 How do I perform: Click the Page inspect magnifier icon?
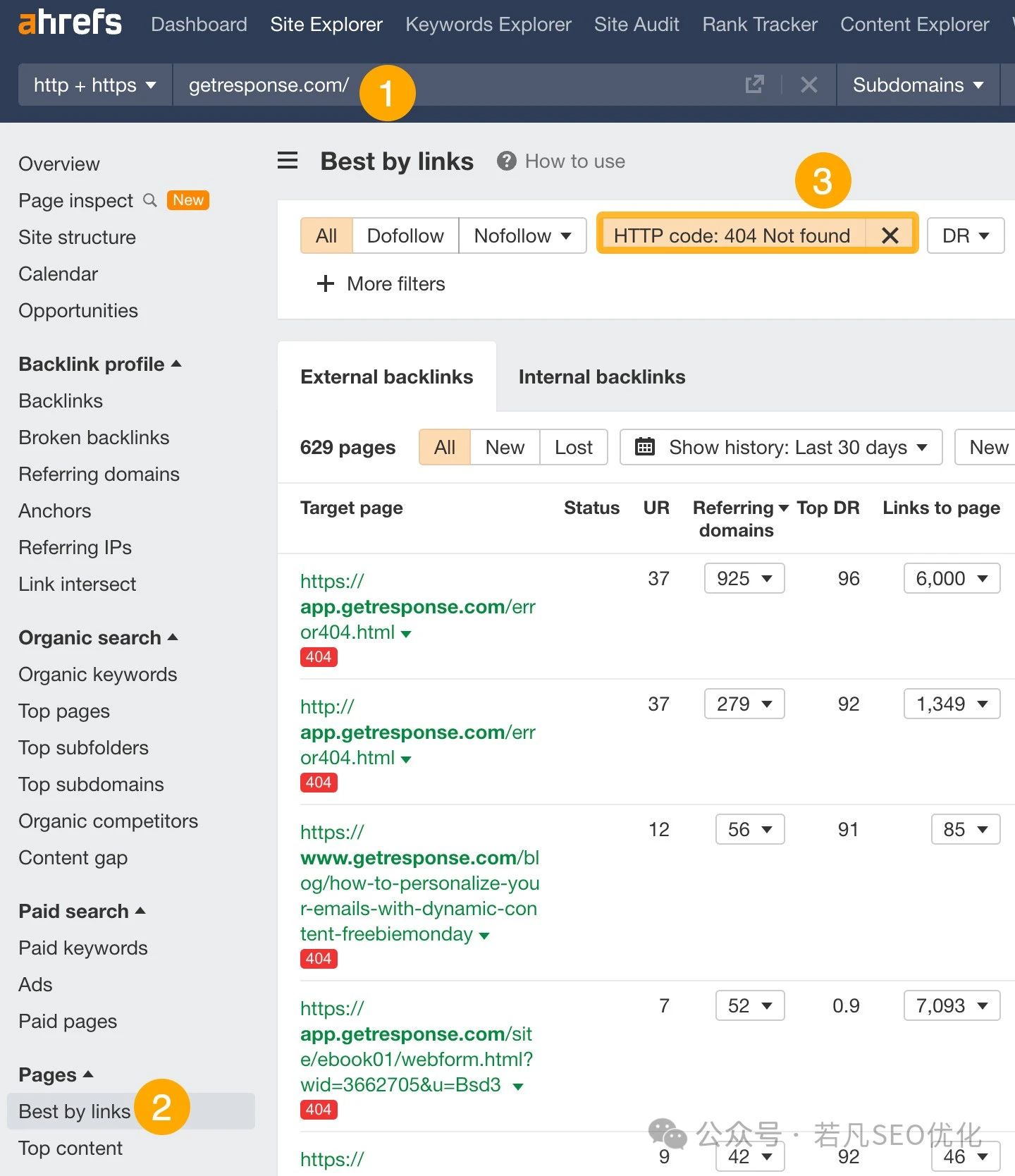[149, 200]
